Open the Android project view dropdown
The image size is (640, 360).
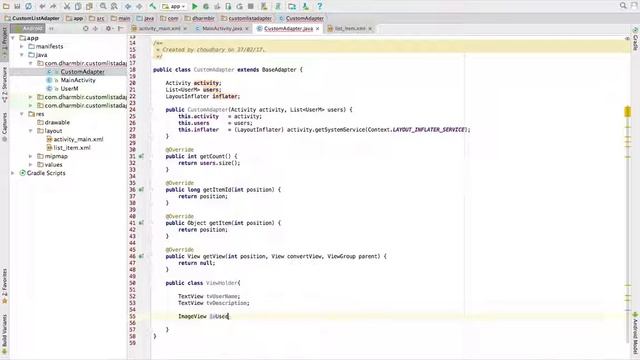[28, 29]
